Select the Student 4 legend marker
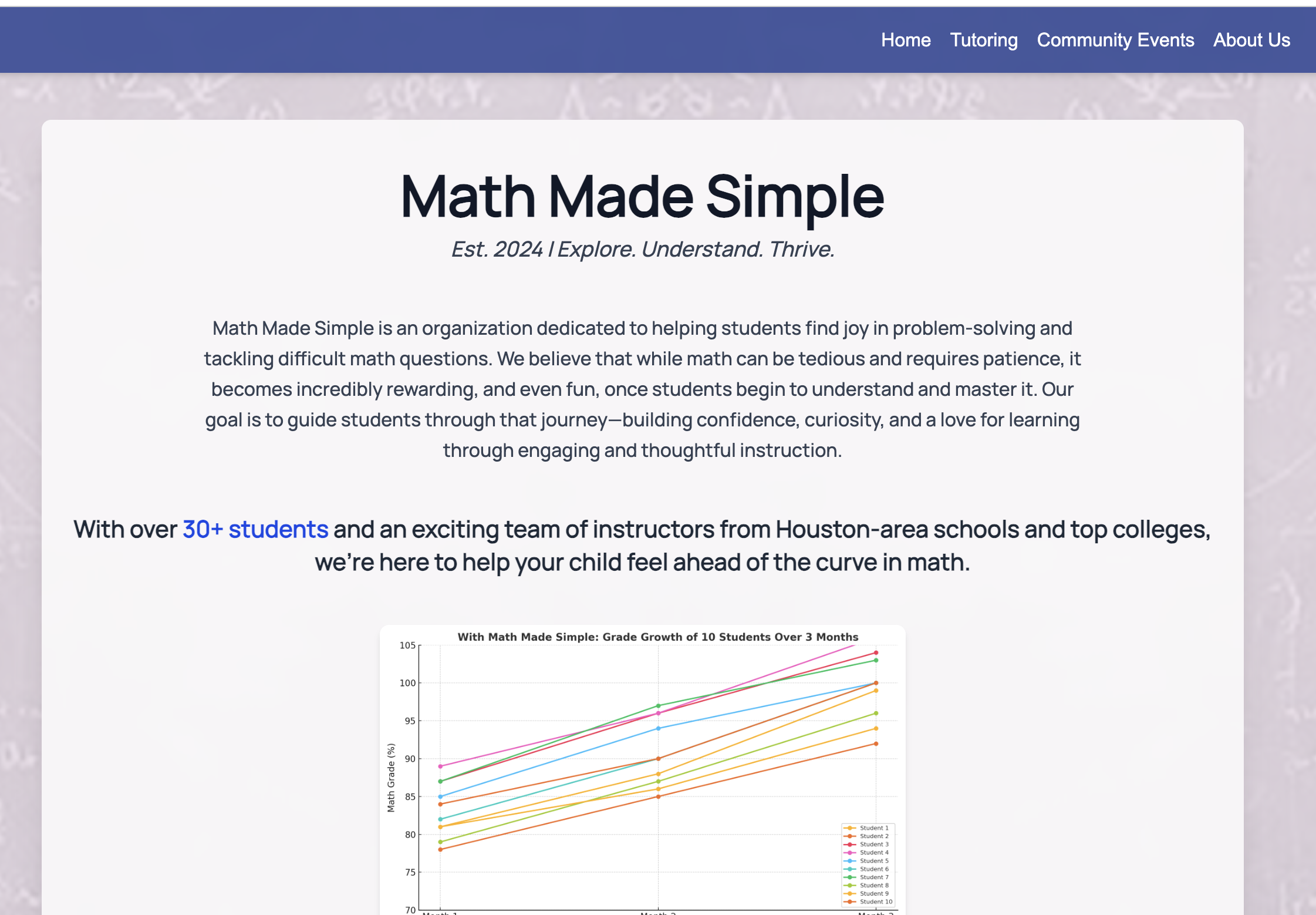The height and width of the screenshot is (915, 1316). tap(851, 852)
